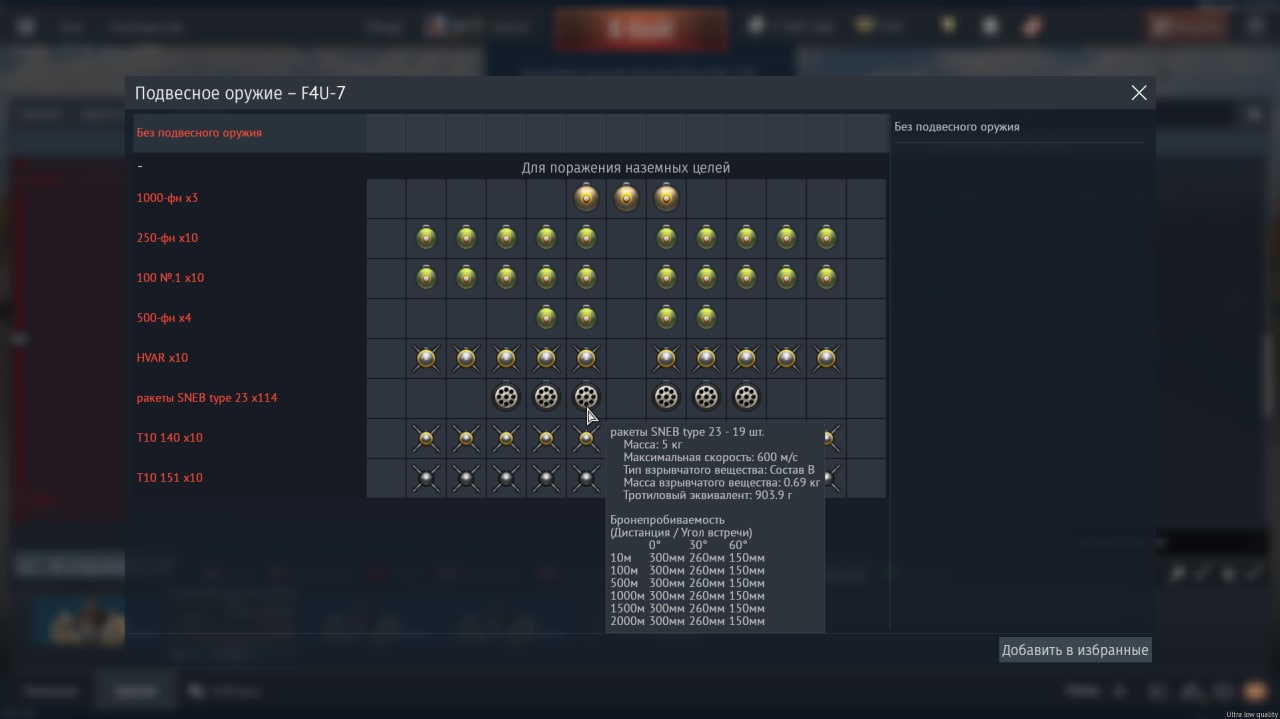Click rightmost HVAR rocket icon
Screen dimensions: 1280x719
(x=826, y=358)
